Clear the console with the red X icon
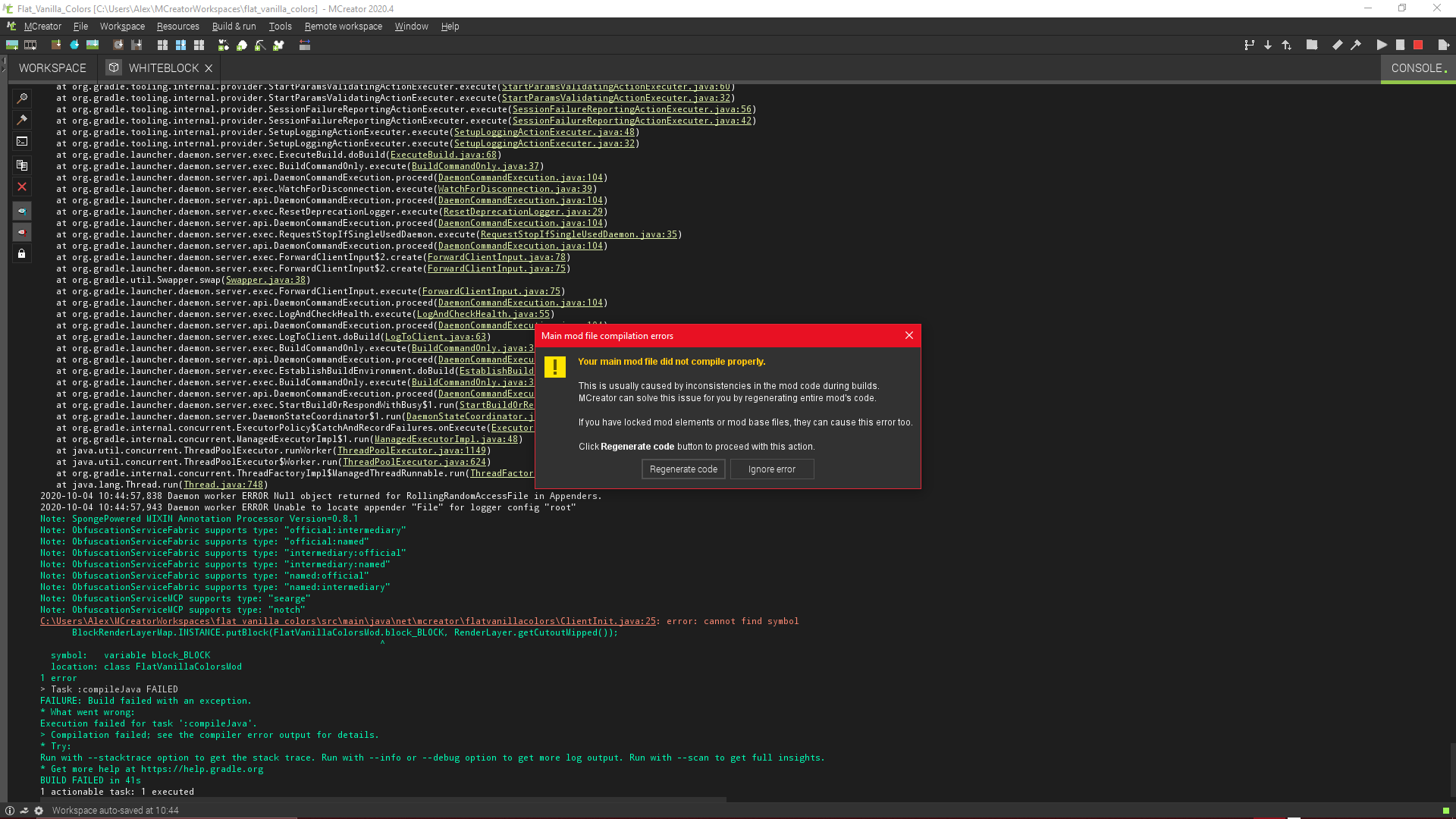1456x819 pixels. point(22,187)
